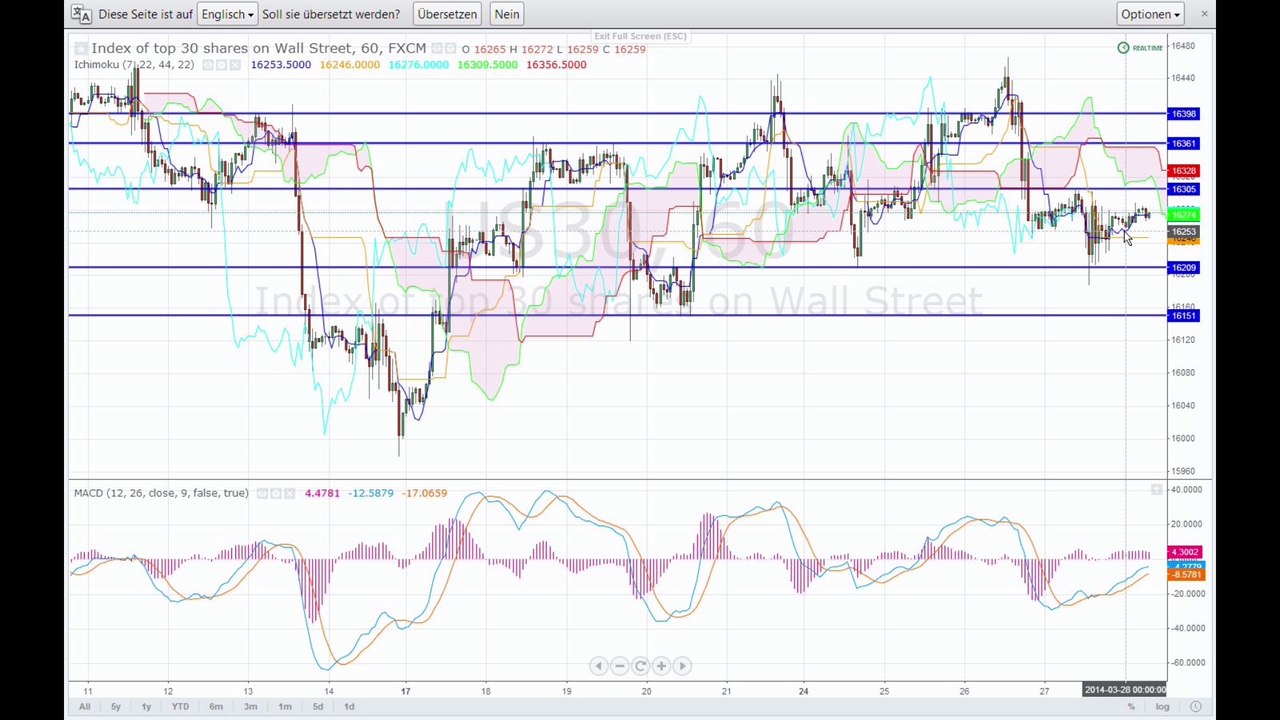
Task: Open the Englisch language dropdown
Action: point(226,14)
